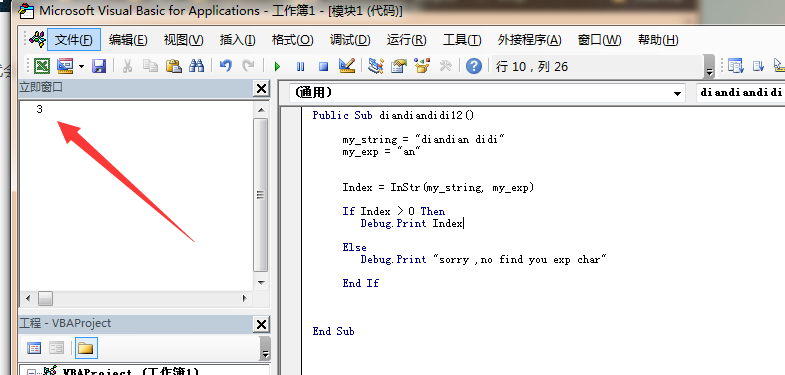Click the If Index > 0 Then line

click(394, 211)
